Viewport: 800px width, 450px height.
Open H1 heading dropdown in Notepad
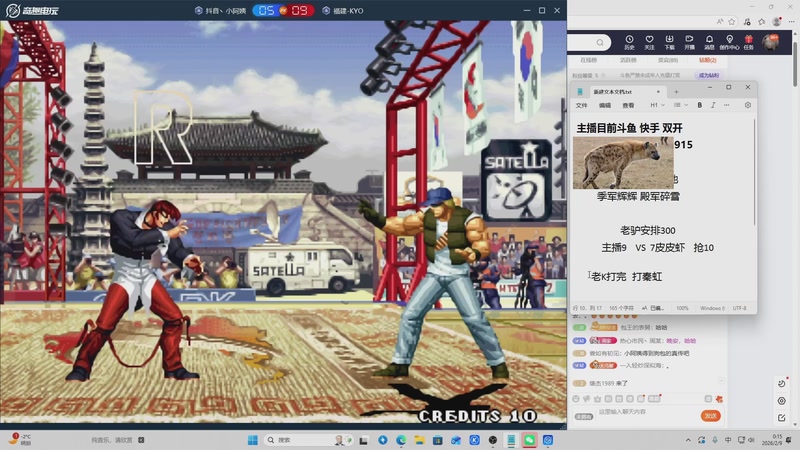click(x=657, y=105)
